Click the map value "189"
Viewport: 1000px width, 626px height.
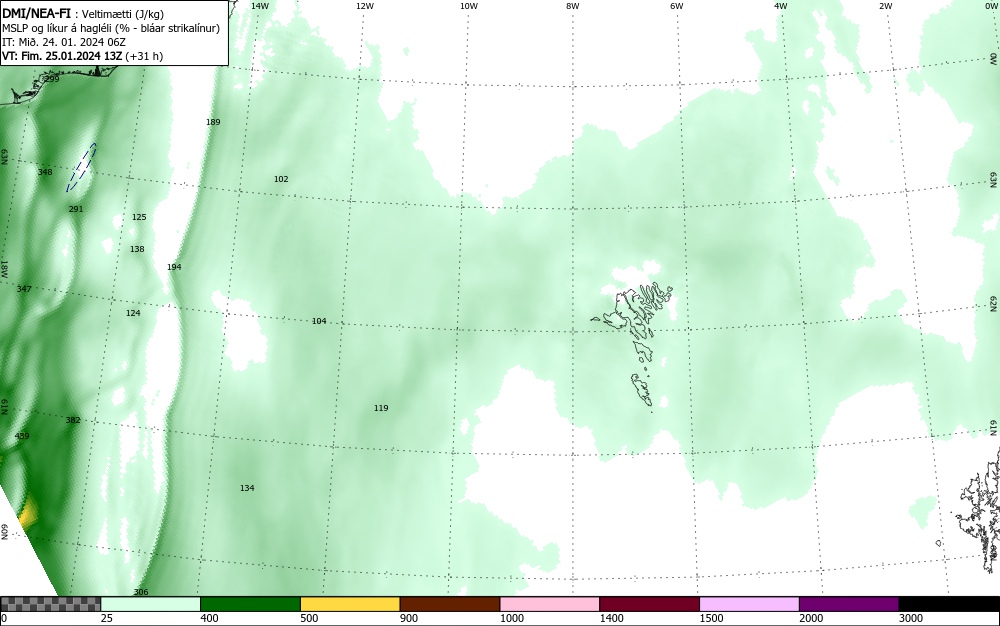[x=213, y=122]
